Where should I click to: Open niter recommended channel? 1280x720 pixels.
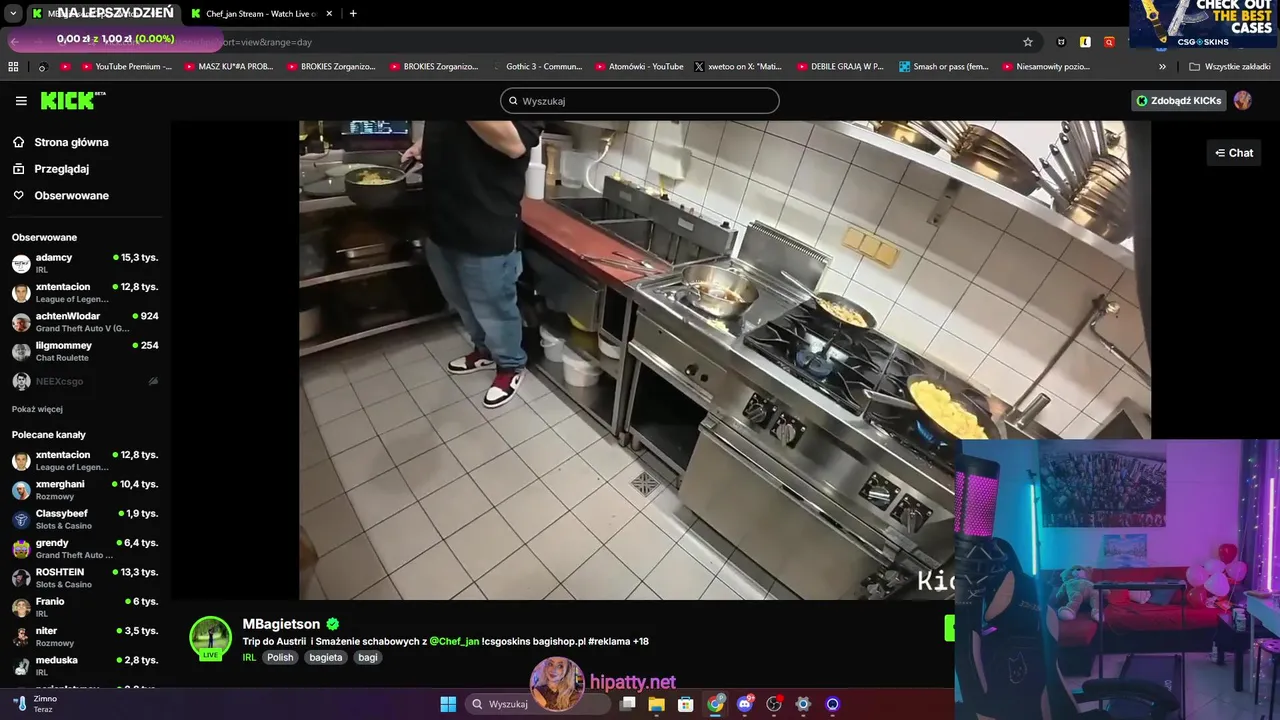[x=85, y=636]
